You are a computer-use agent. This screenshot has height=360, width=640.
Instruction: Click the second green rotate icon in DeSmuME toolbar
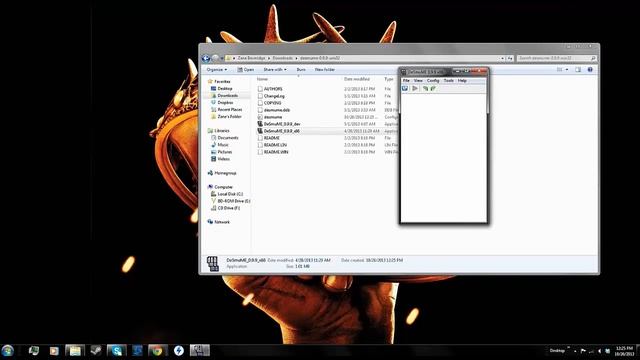coord(433,88)
